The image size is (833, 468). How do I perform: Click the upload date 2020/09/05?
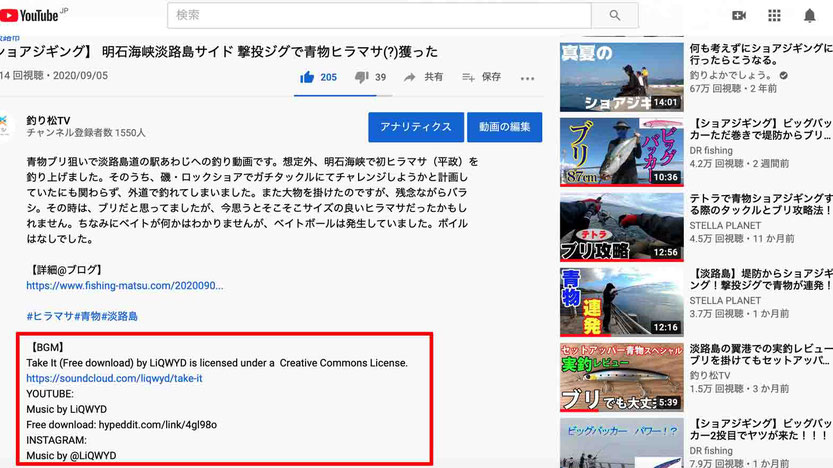coord(80,75)
